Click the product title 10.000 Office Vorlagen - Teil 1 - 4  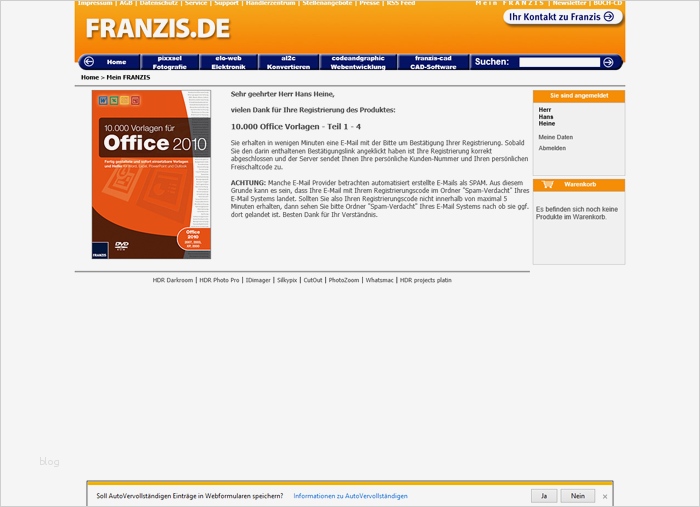tap(296, 127)
